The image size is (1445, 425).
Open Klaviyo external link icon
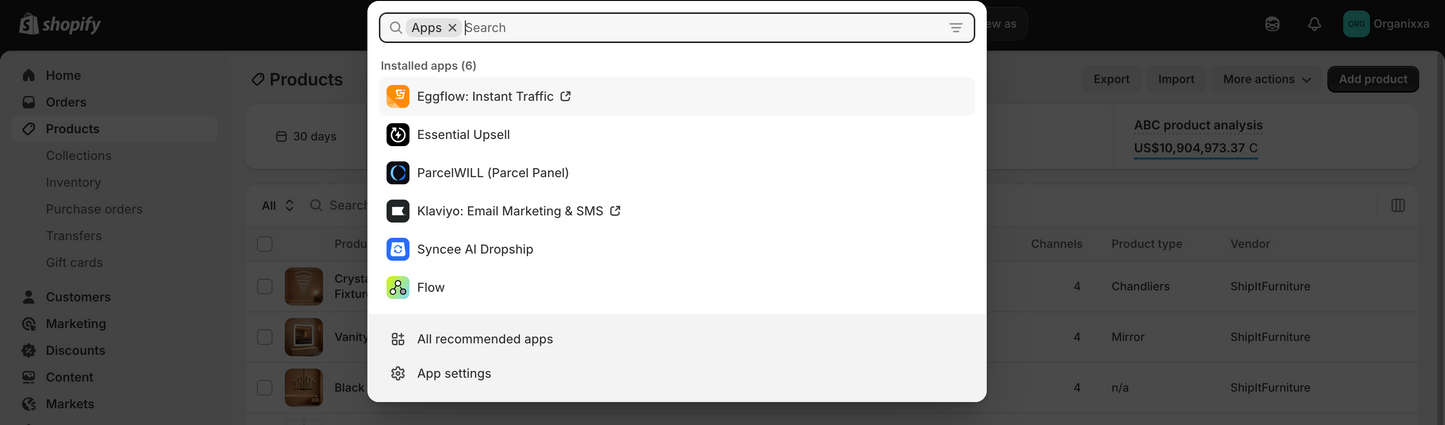pos(615,211)
